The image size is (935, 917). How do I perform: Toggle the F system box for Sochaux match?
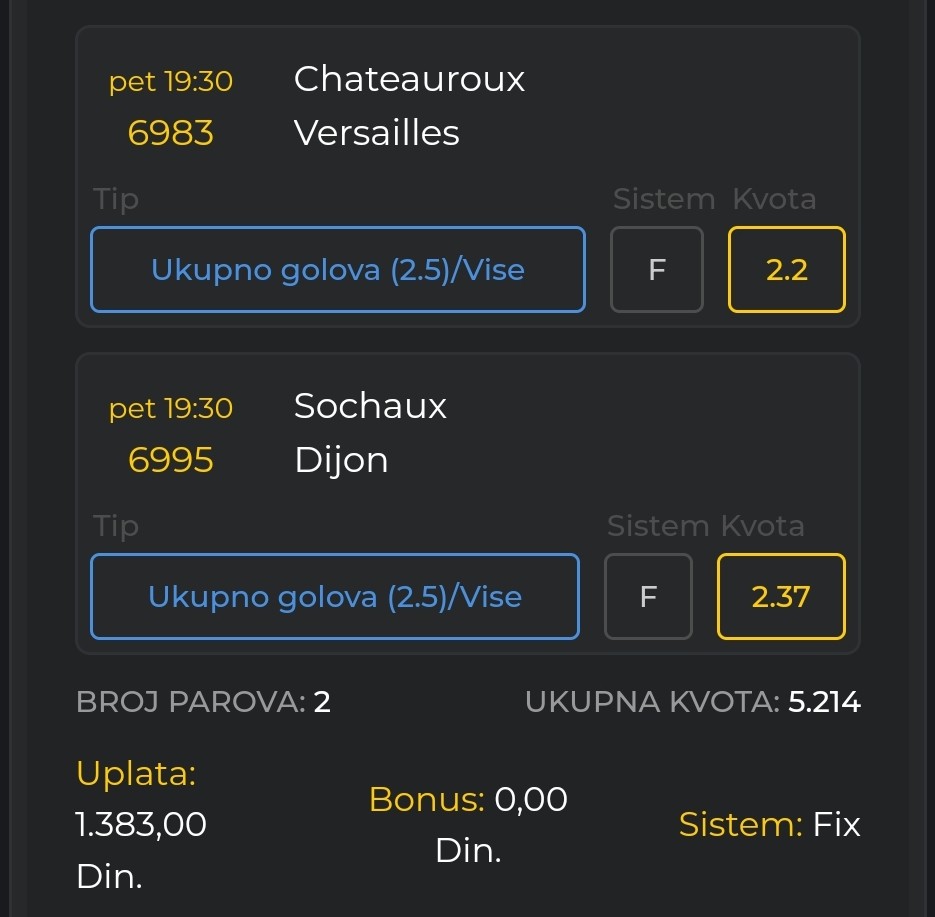coord(648,596)
